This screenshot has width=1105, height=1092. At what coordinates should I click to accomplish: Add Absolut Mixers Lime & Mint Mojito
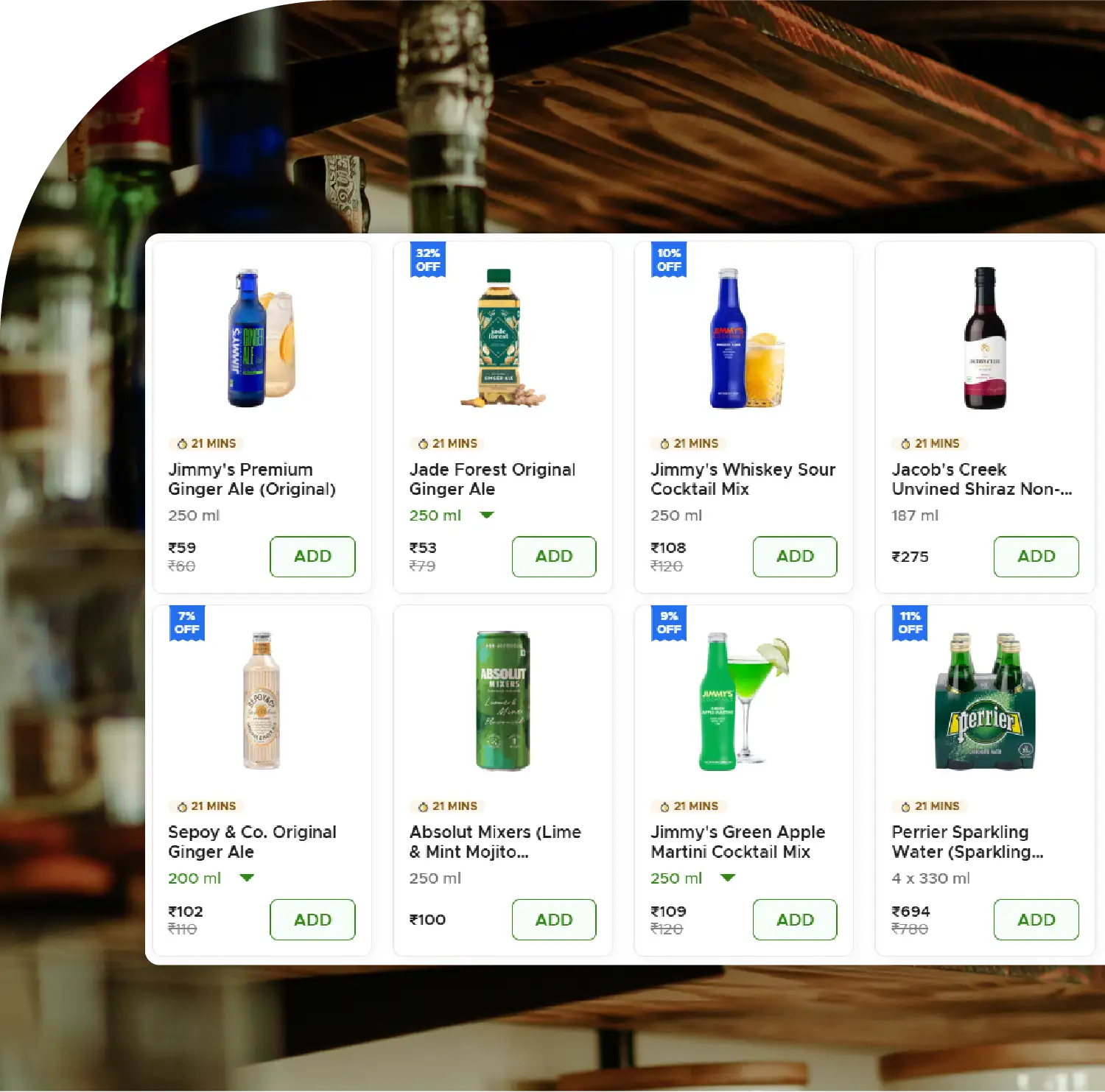[x=554, y=920]
